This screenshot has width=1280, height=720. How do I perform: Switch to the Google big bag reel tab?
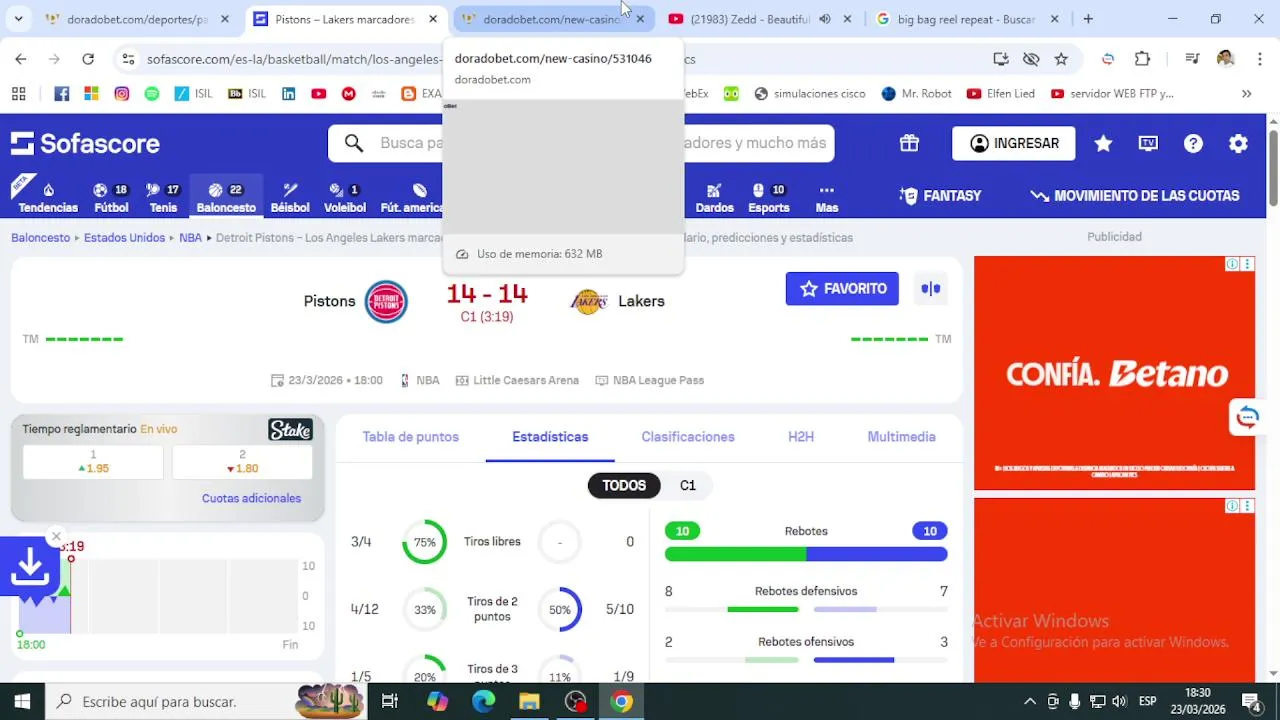pos(965,19)
